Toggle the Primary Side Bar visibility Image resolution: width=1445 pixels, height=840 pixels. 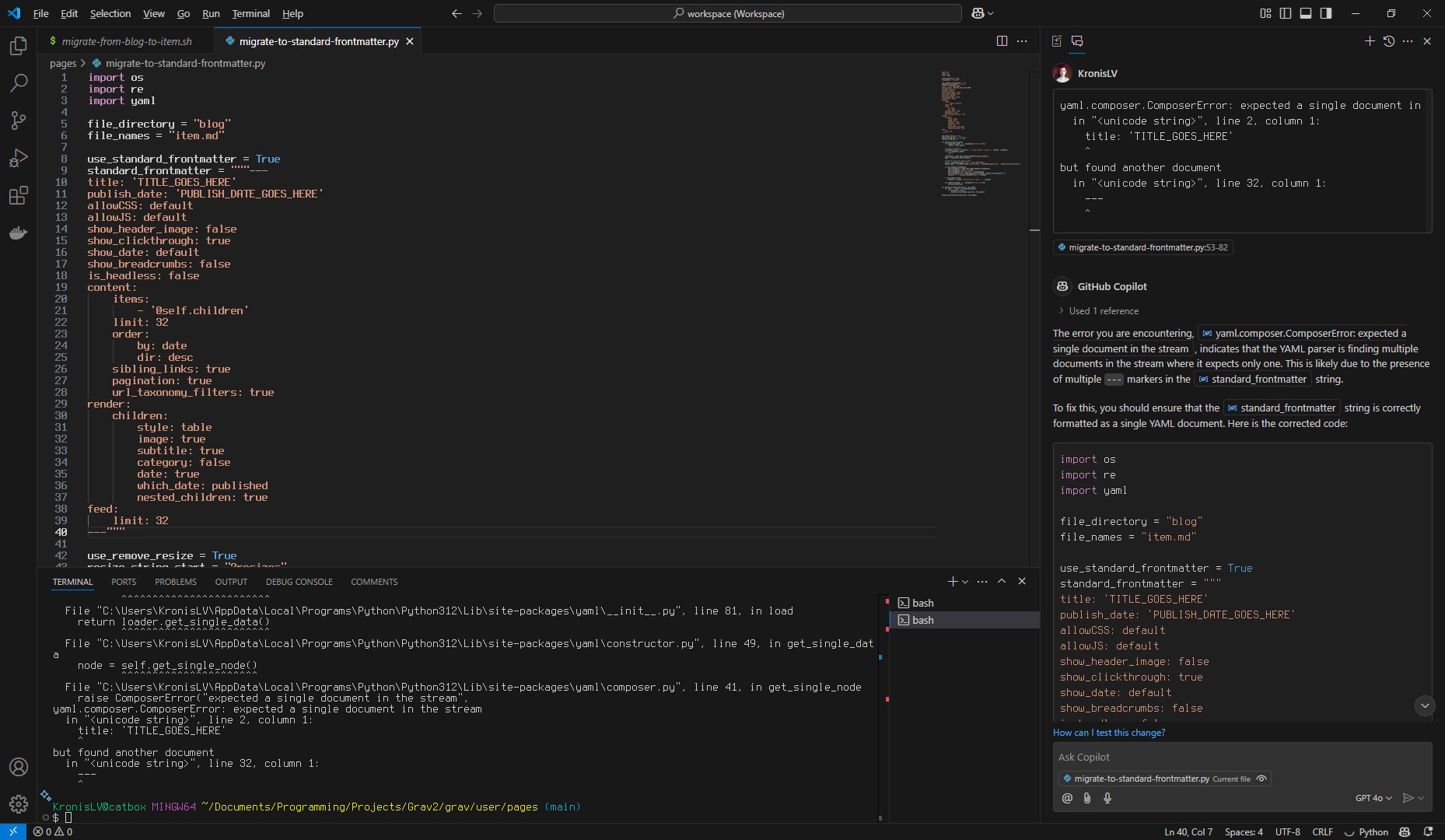point(1286,13)
